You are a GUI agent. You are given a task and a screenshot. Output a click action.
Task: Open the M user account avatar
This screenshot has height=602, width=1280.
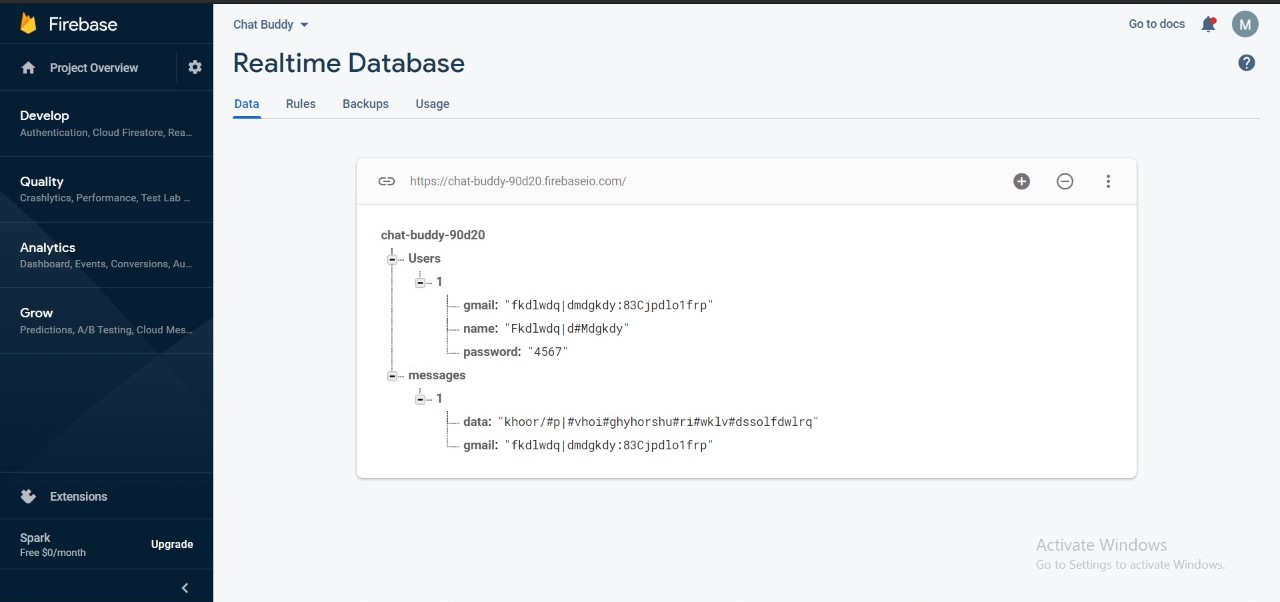pyautogui.click(x=1245, y=24)
